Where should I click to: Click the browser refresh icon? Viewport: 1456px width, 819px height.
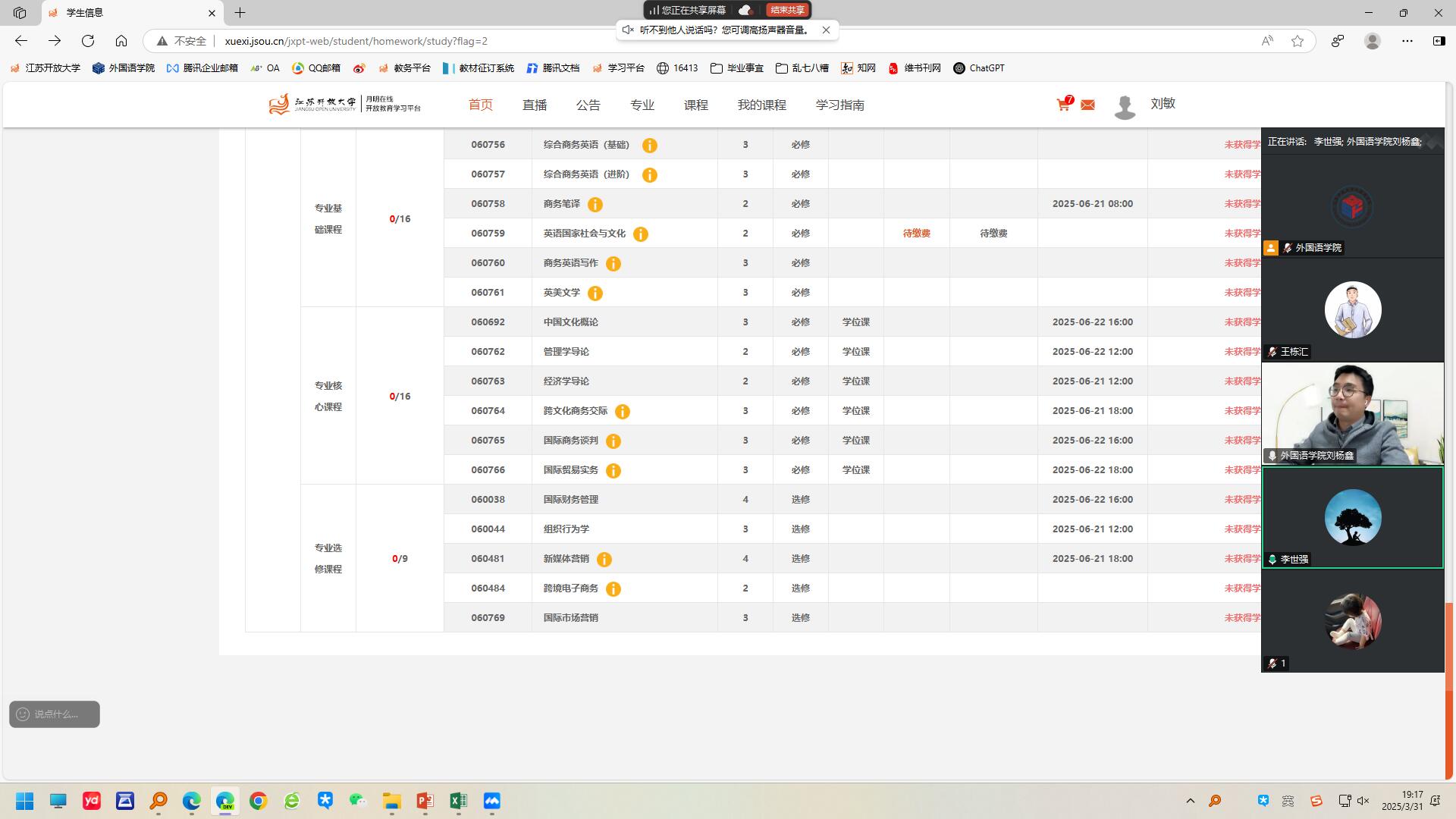(88, 41)
